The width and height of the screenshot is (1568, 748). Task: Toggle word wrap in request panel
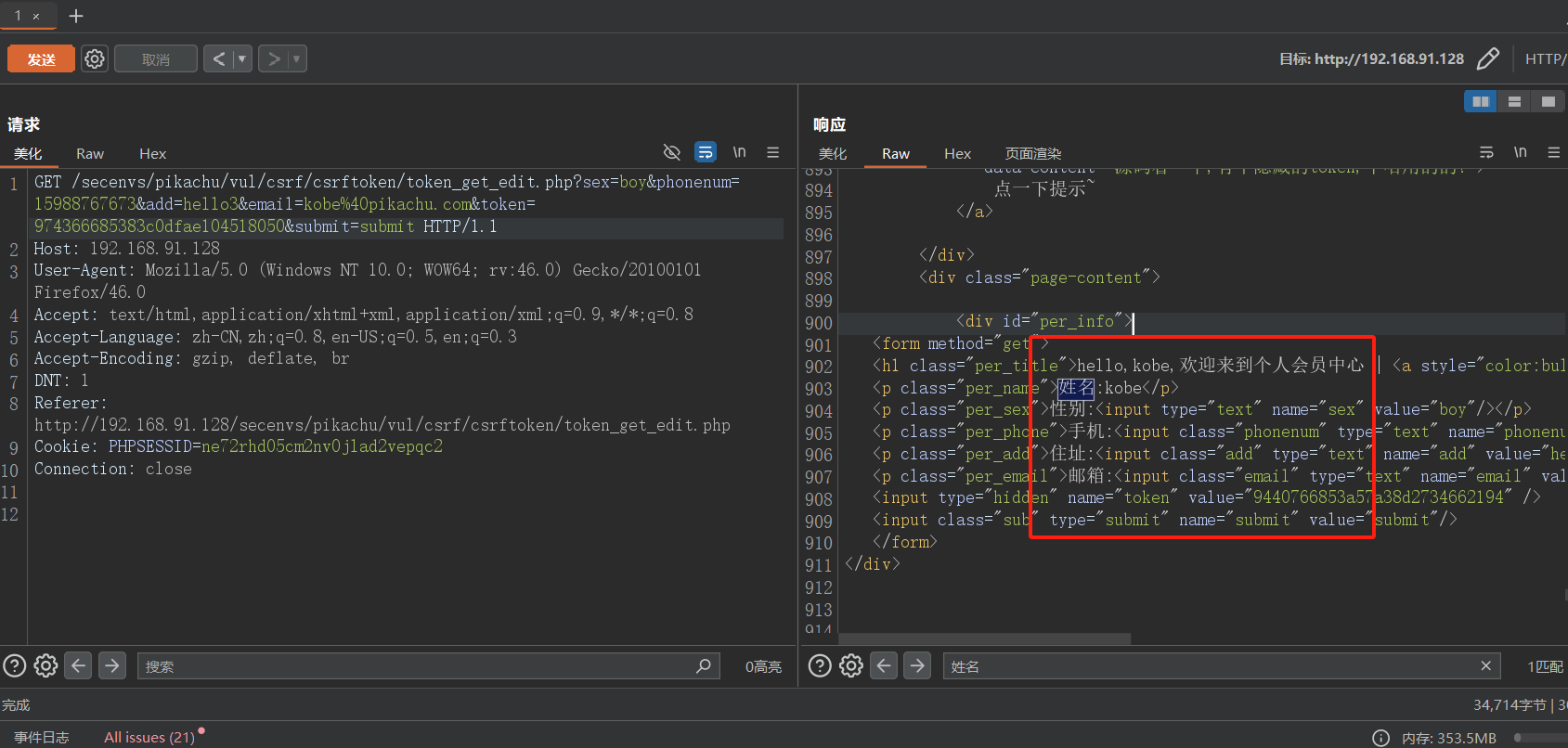point(706,152)
